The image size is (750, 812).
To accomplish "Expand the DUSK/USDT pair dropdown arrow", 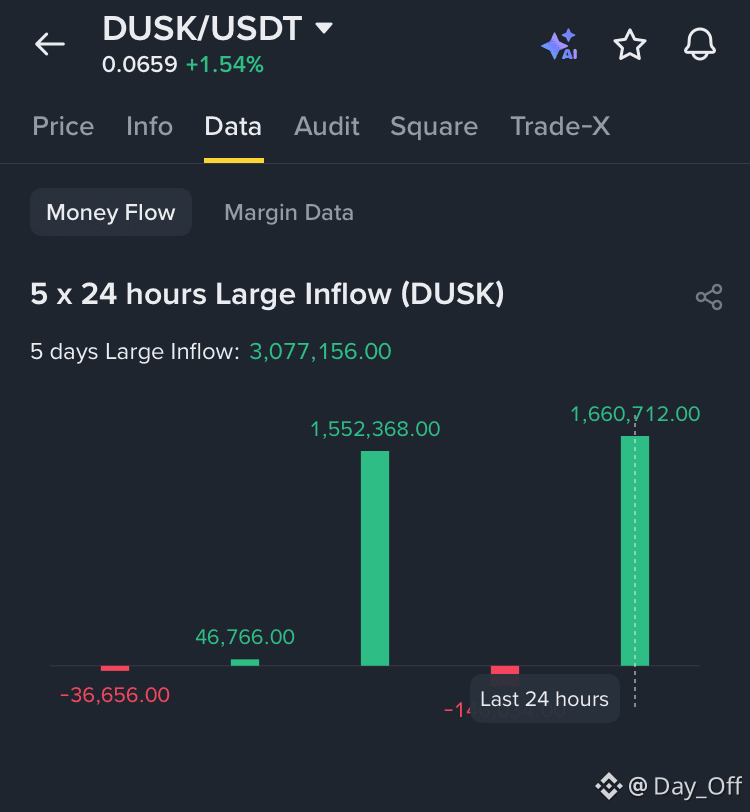I will tap(324, 27).
